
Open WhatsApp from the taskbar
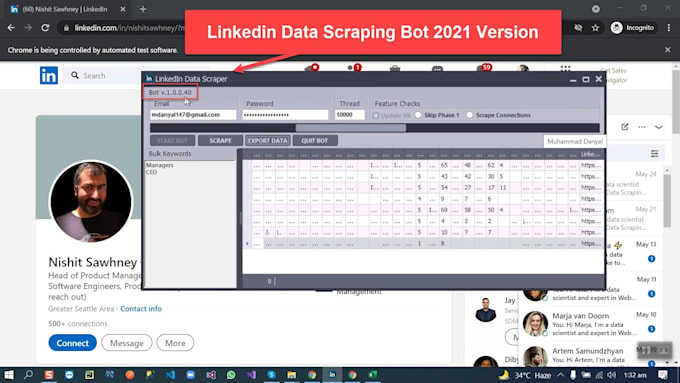click(231, 375)
